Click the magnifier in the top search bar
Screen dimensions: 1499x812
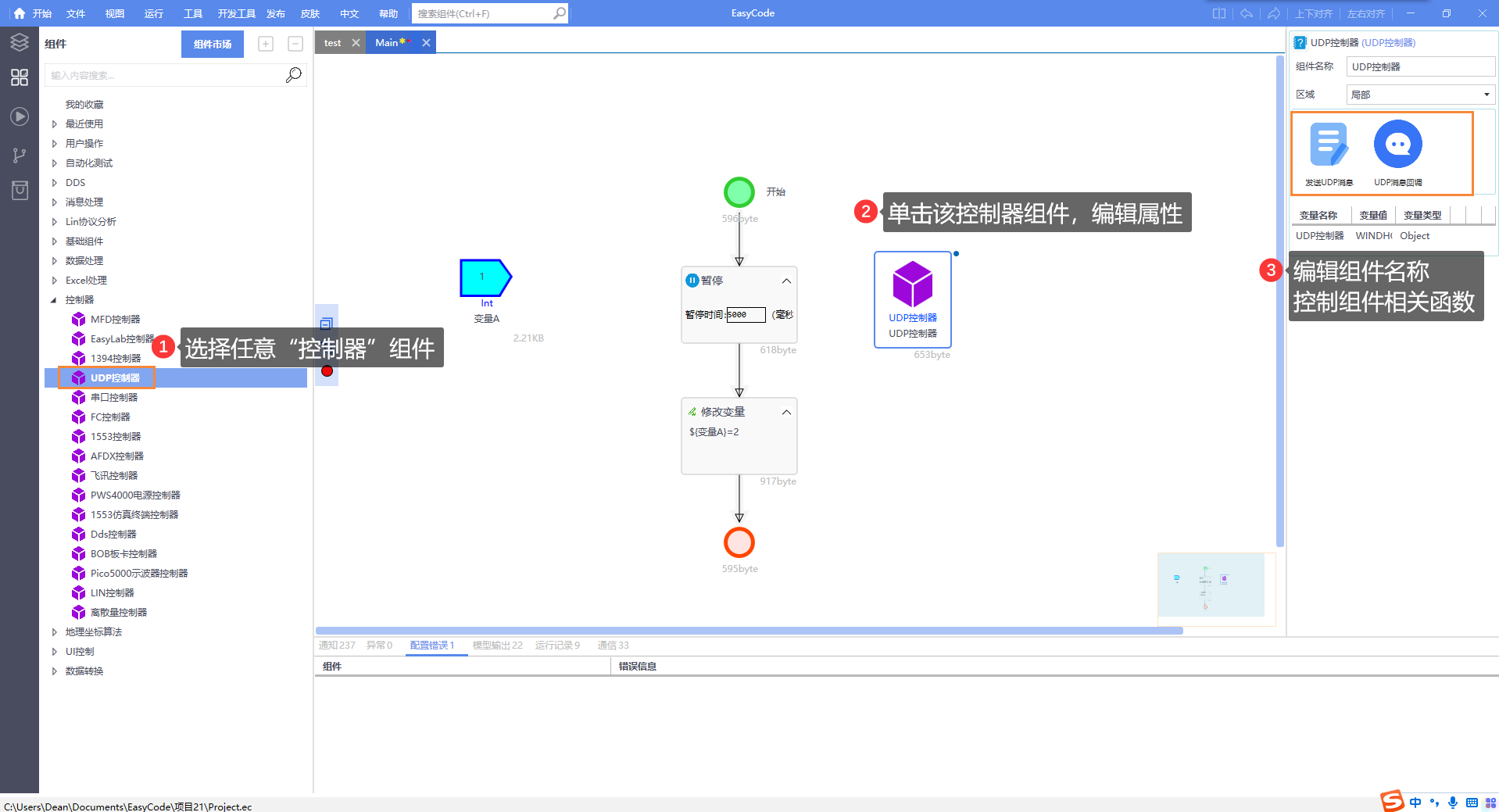pos(560,13)
